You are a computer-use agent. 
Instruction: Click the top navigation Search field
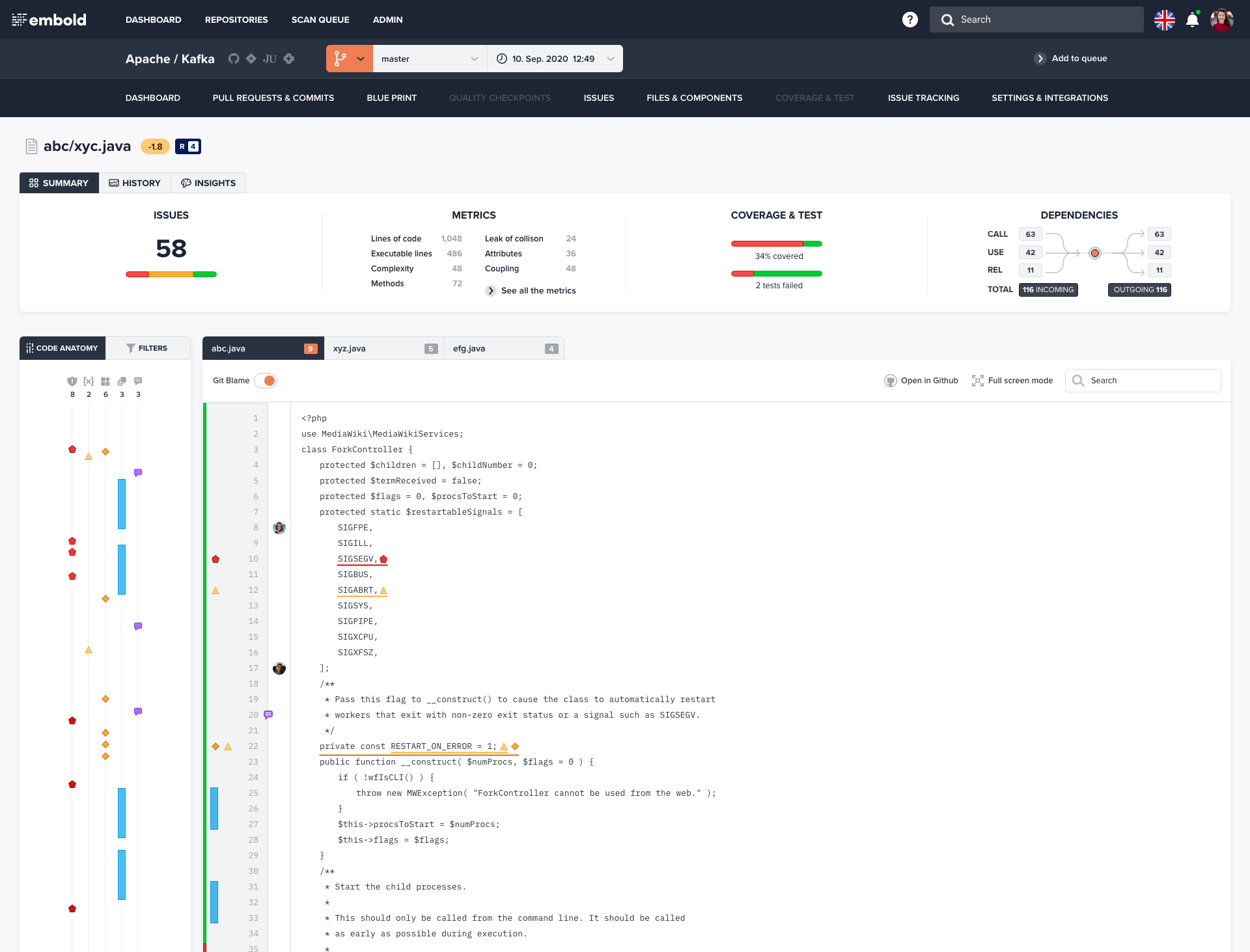coord(1036,20)
